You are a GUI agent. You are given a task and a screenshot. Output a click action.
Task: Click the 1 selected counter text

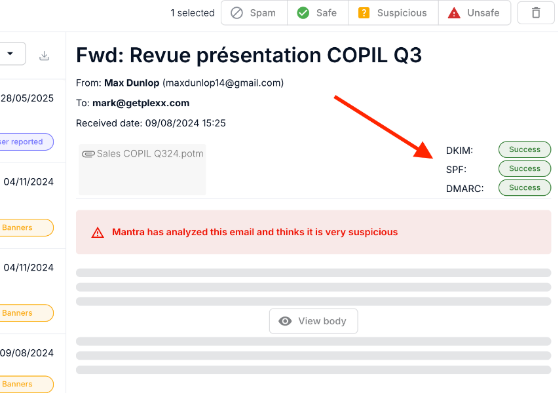click(192, 13)
